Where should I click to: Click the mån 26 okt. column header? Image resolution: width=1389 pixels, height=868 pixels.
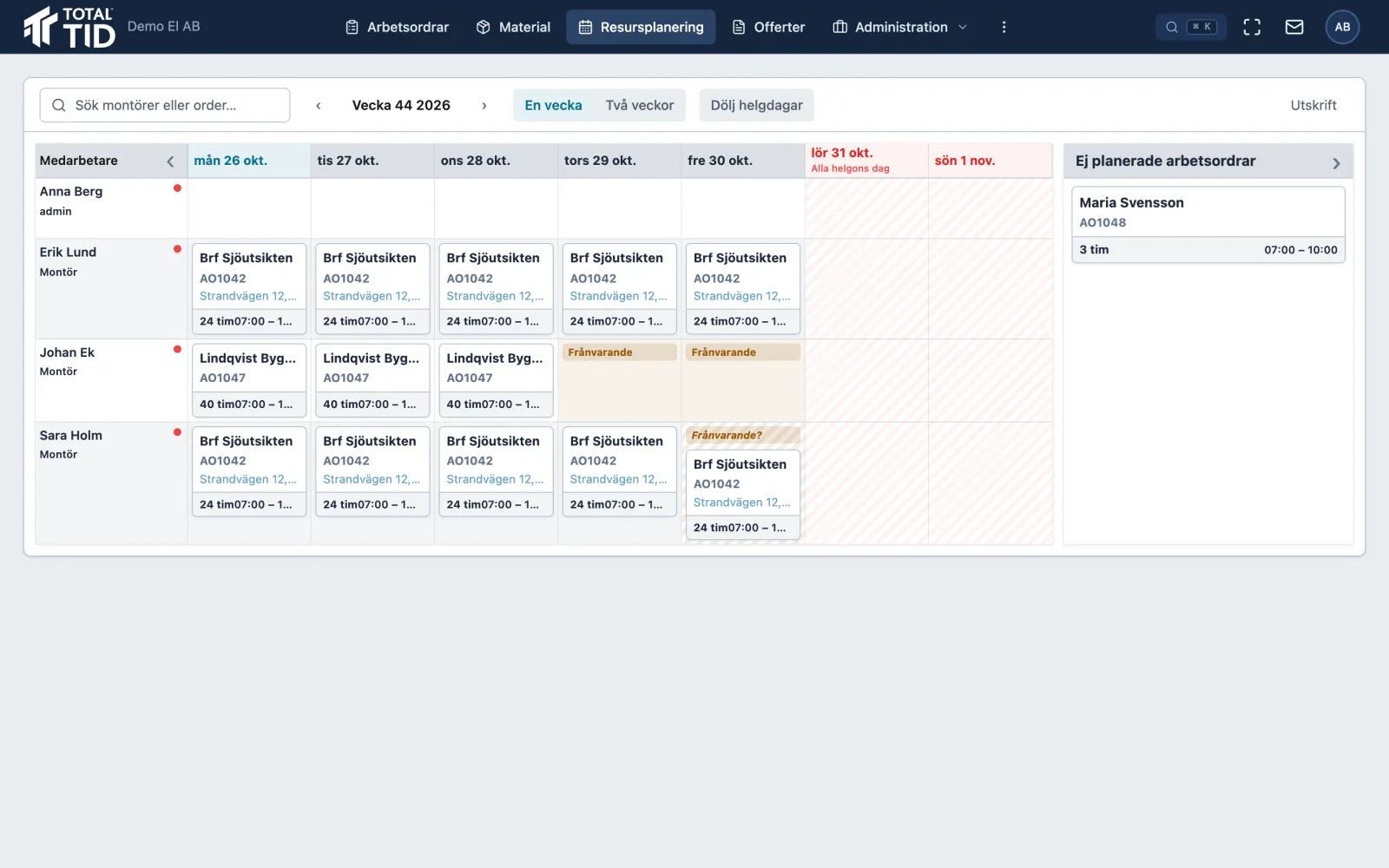[249, 161]
